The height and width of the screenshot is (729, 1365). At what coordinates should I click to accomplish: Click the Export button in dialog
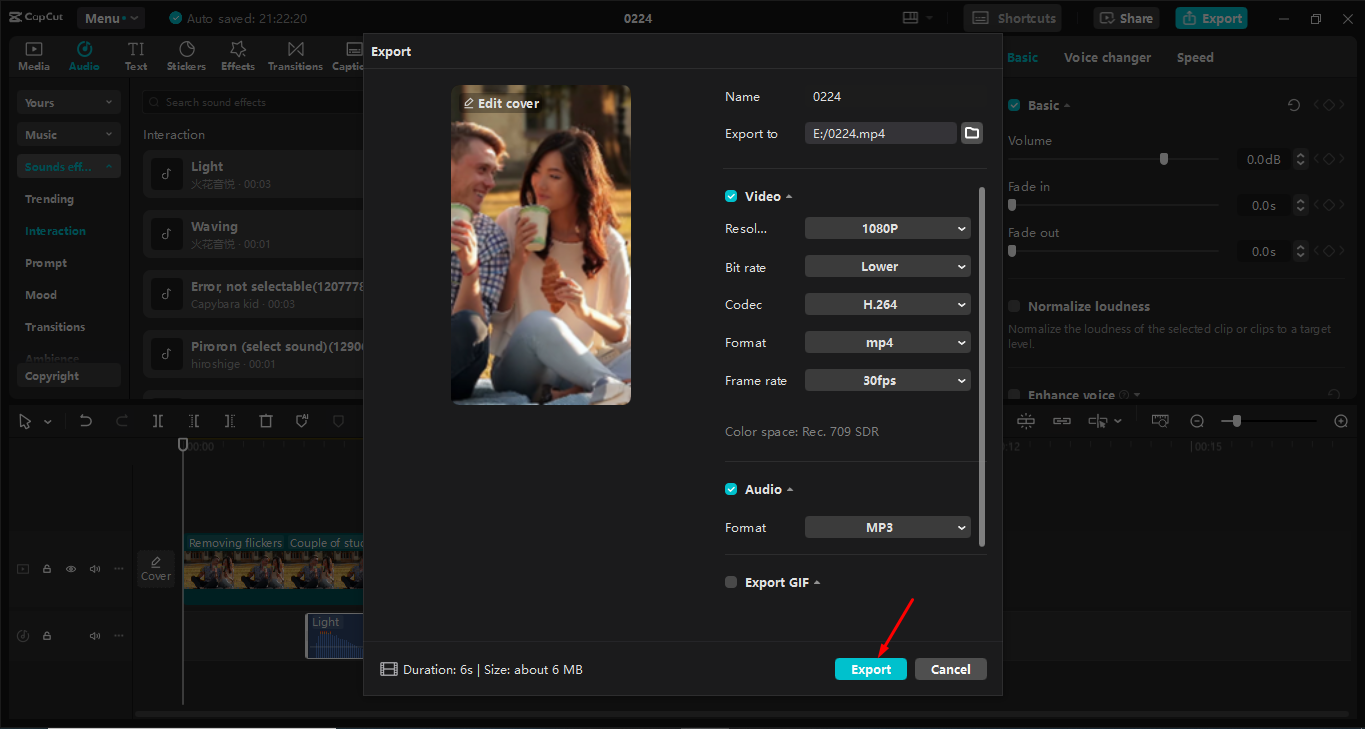coord(871,669)
